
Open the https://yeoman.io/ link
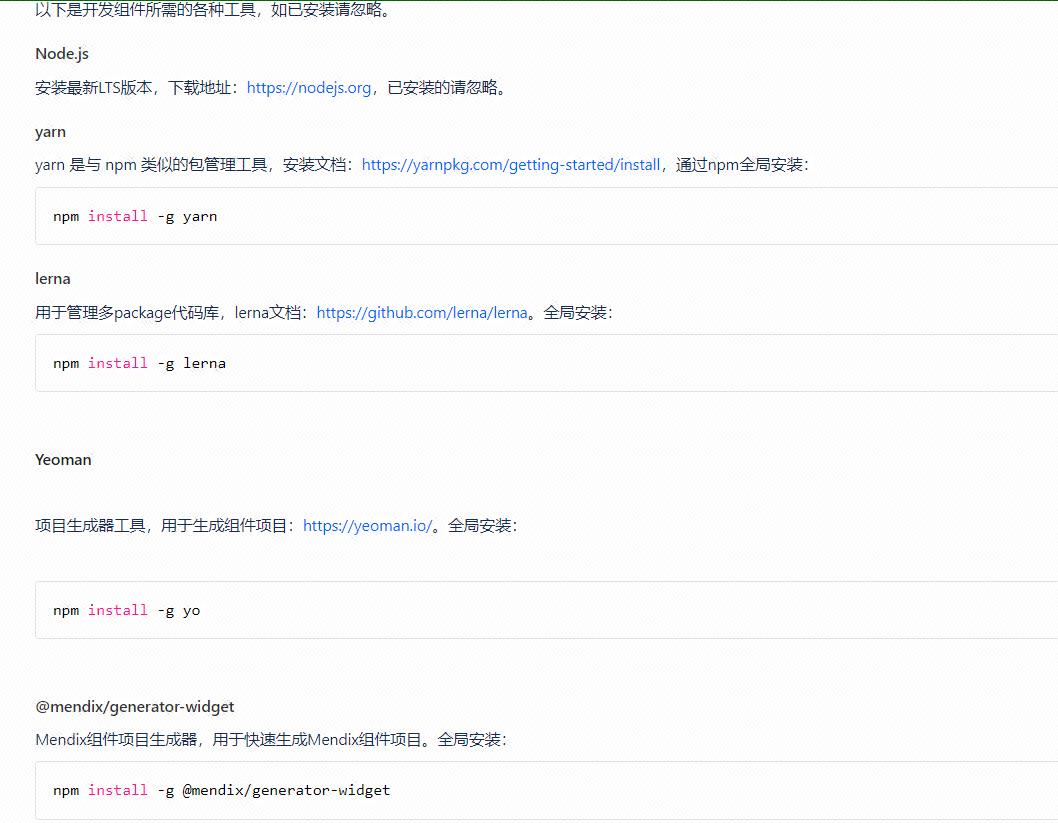pos(368,526)
